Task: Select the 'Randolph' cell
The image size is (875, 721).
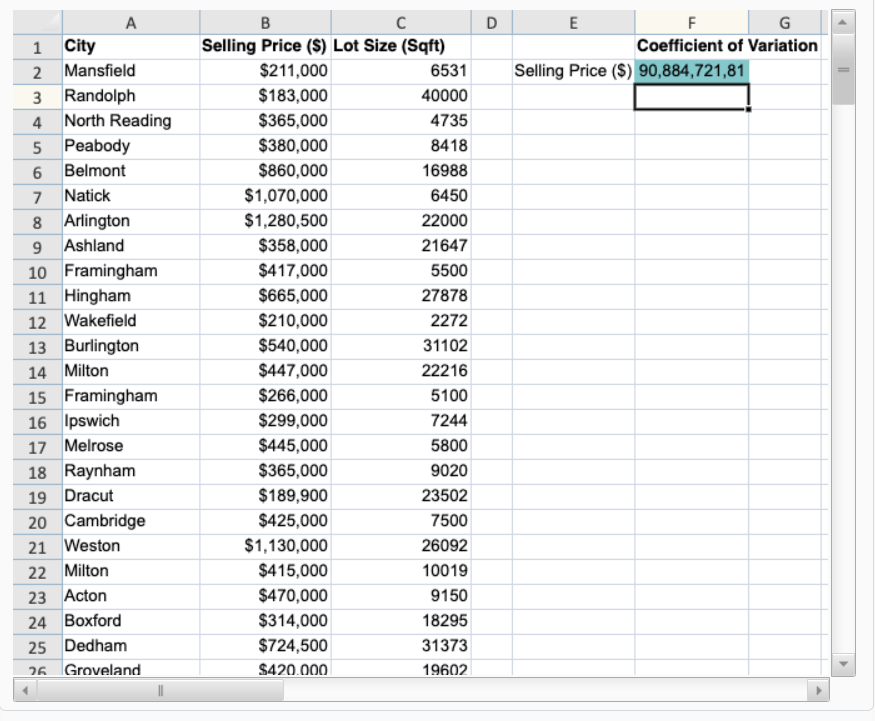Action: point(131,97)
